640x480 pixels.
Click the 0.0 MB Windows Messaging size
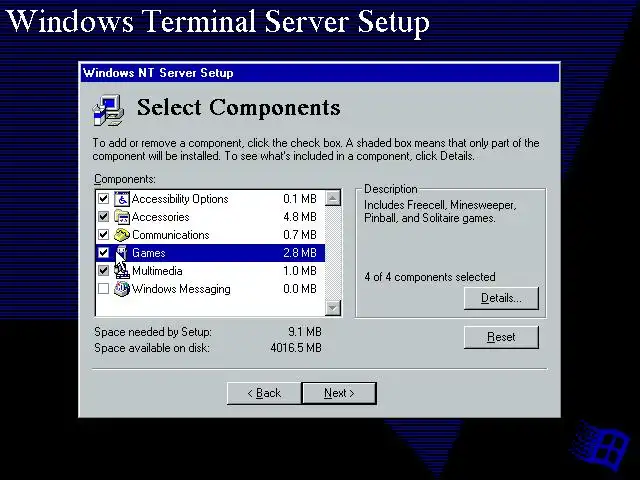300,289
